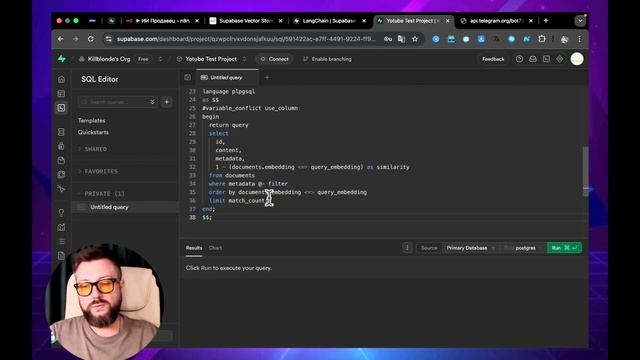Click the help question-mark icon
The width and height of the screenshot is (640, 360).
point(519,59)
